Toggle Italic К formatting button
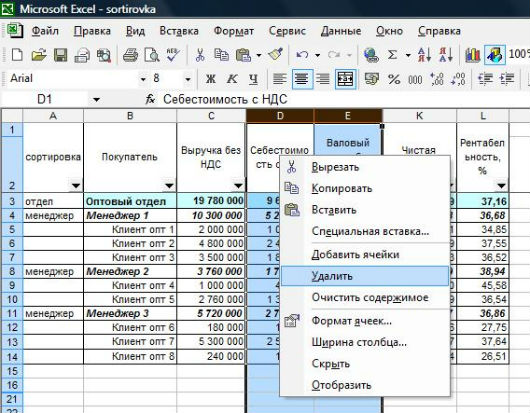Screen dimensions: 530x413 (x=232, y=79)
